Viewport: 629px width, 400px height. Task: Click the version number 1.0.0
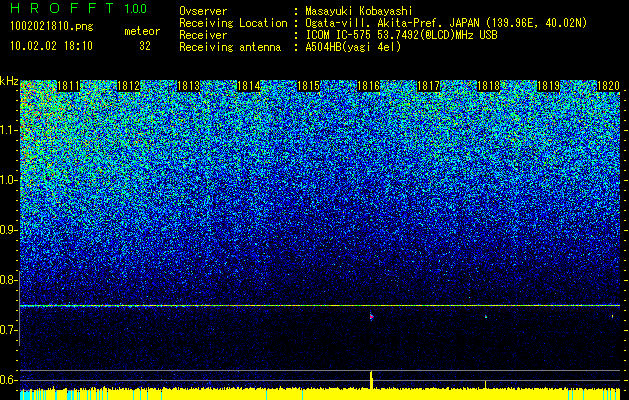pos(136,9)
